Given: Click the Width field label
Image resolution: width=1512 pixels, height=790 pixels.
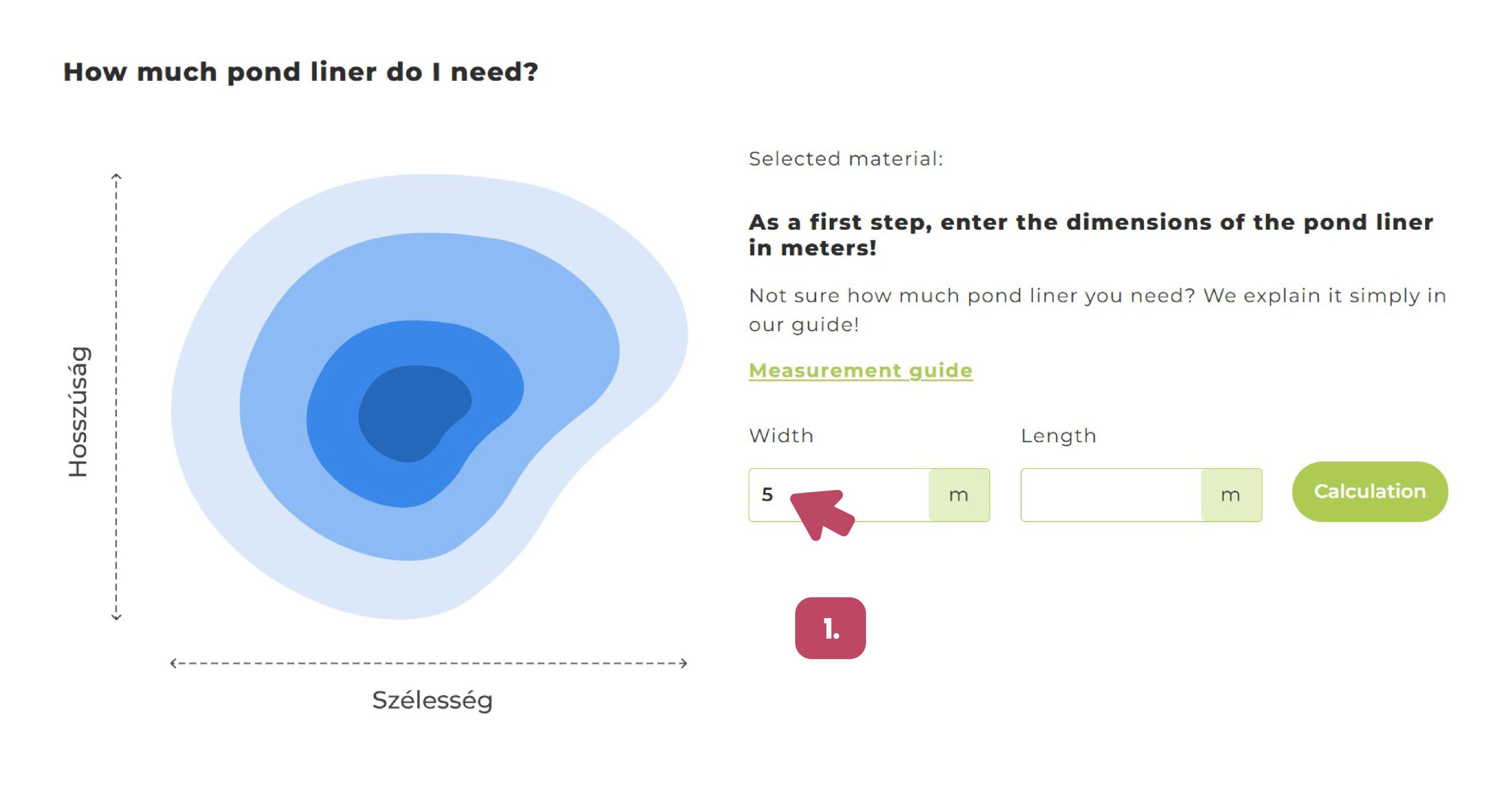Looking at the screenshot, I should click(781, 436).
